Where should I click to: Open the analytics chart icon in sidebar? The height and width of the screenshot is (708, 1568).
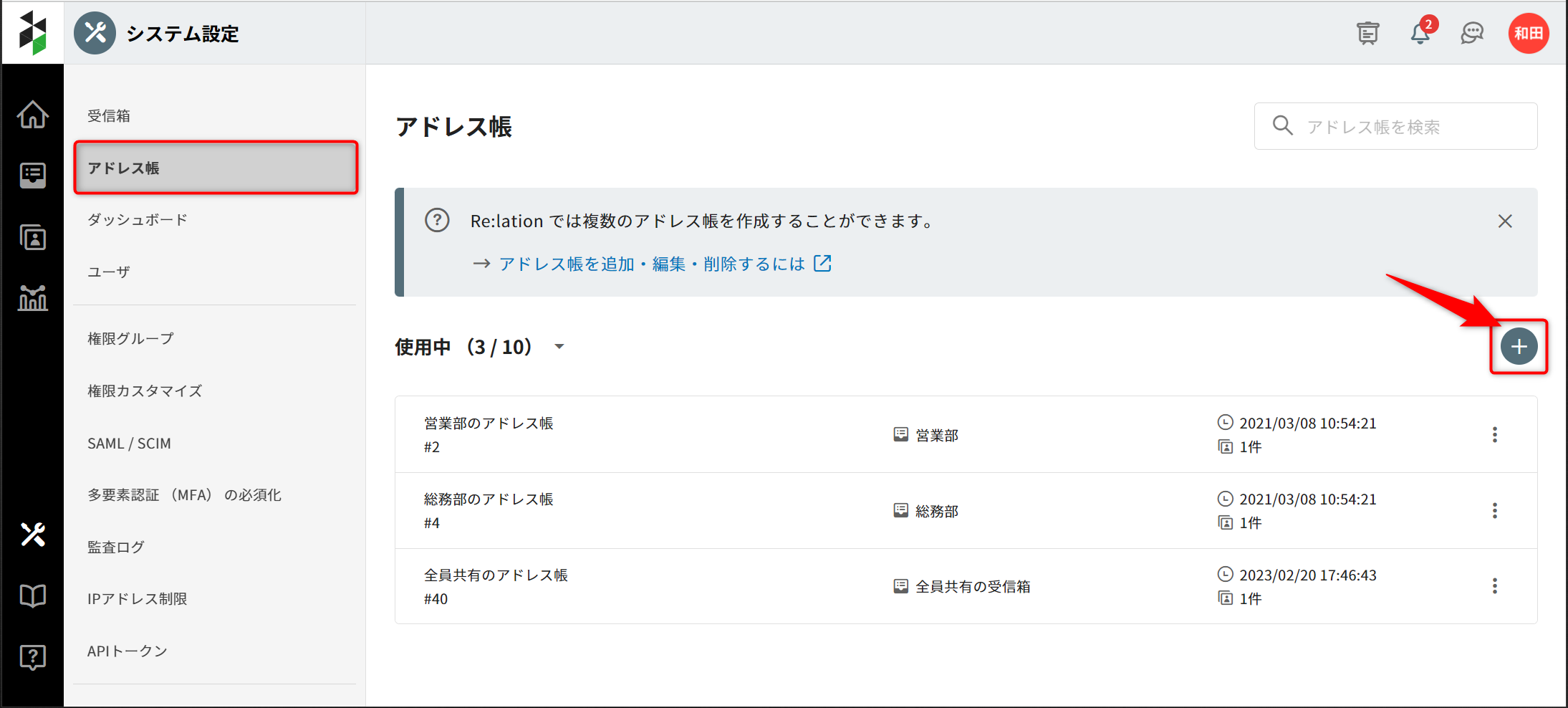33,297
